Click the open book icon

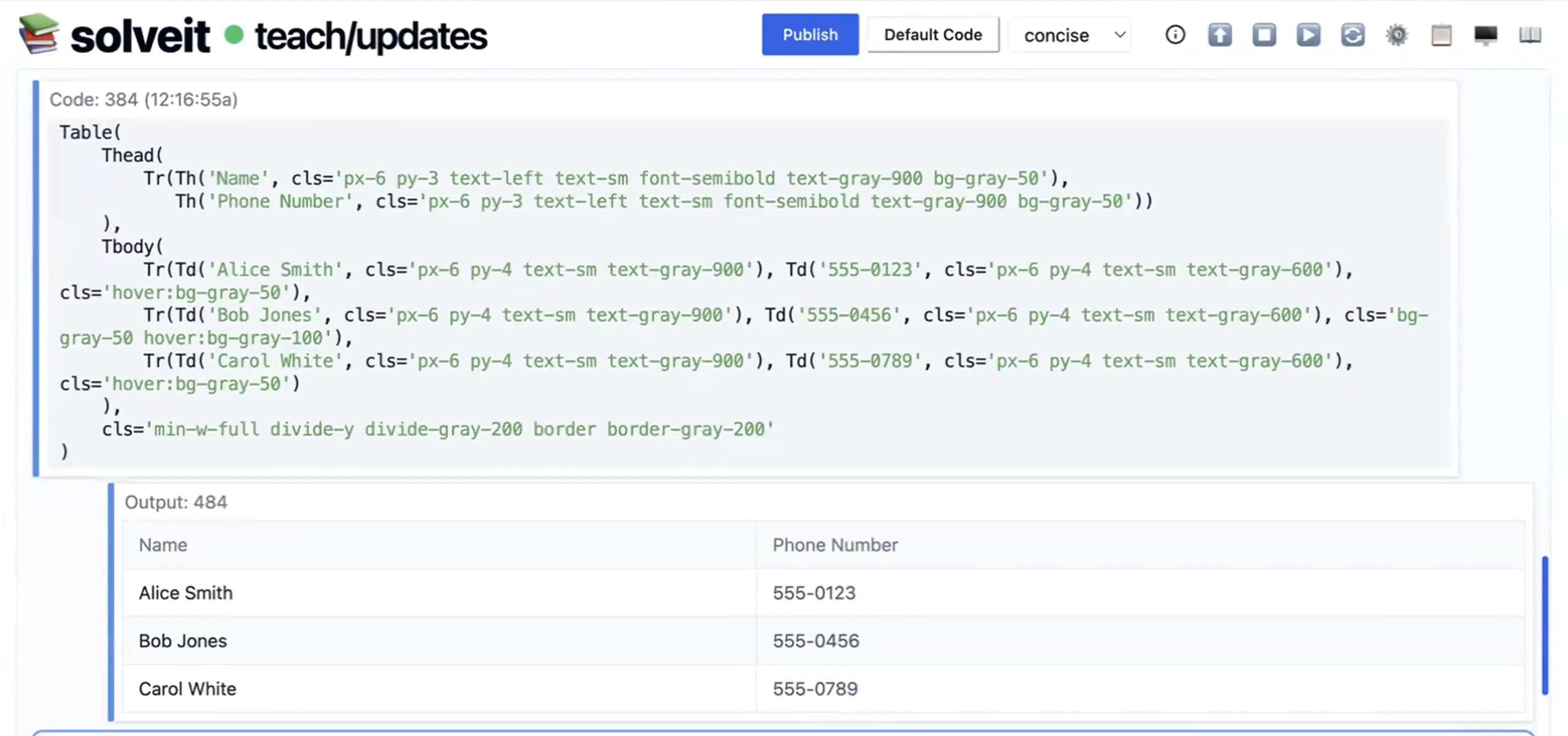tap(1530, 35)
